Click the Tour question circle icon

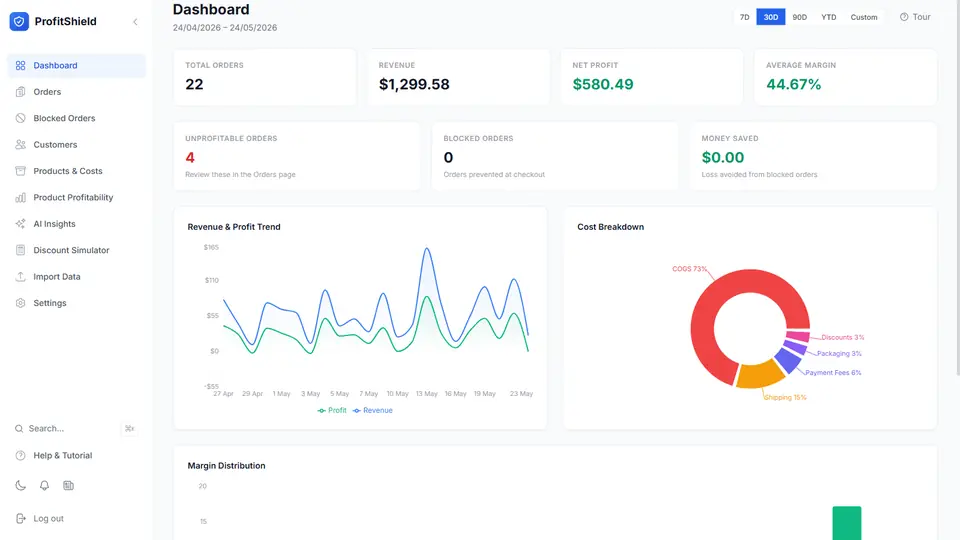click(904, 17)
